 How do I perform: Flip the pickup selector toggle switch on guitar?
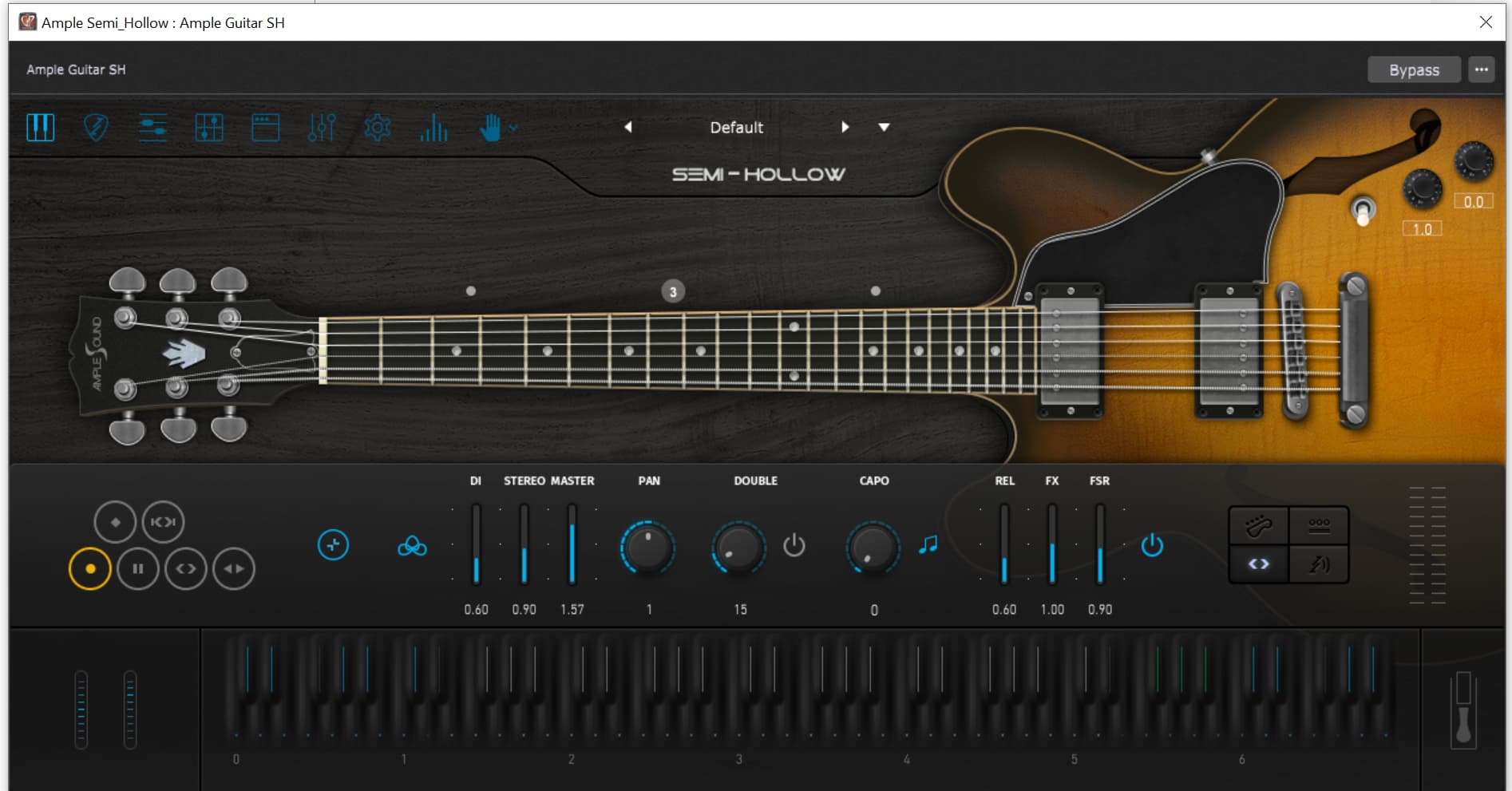[x=1363, y=211]
